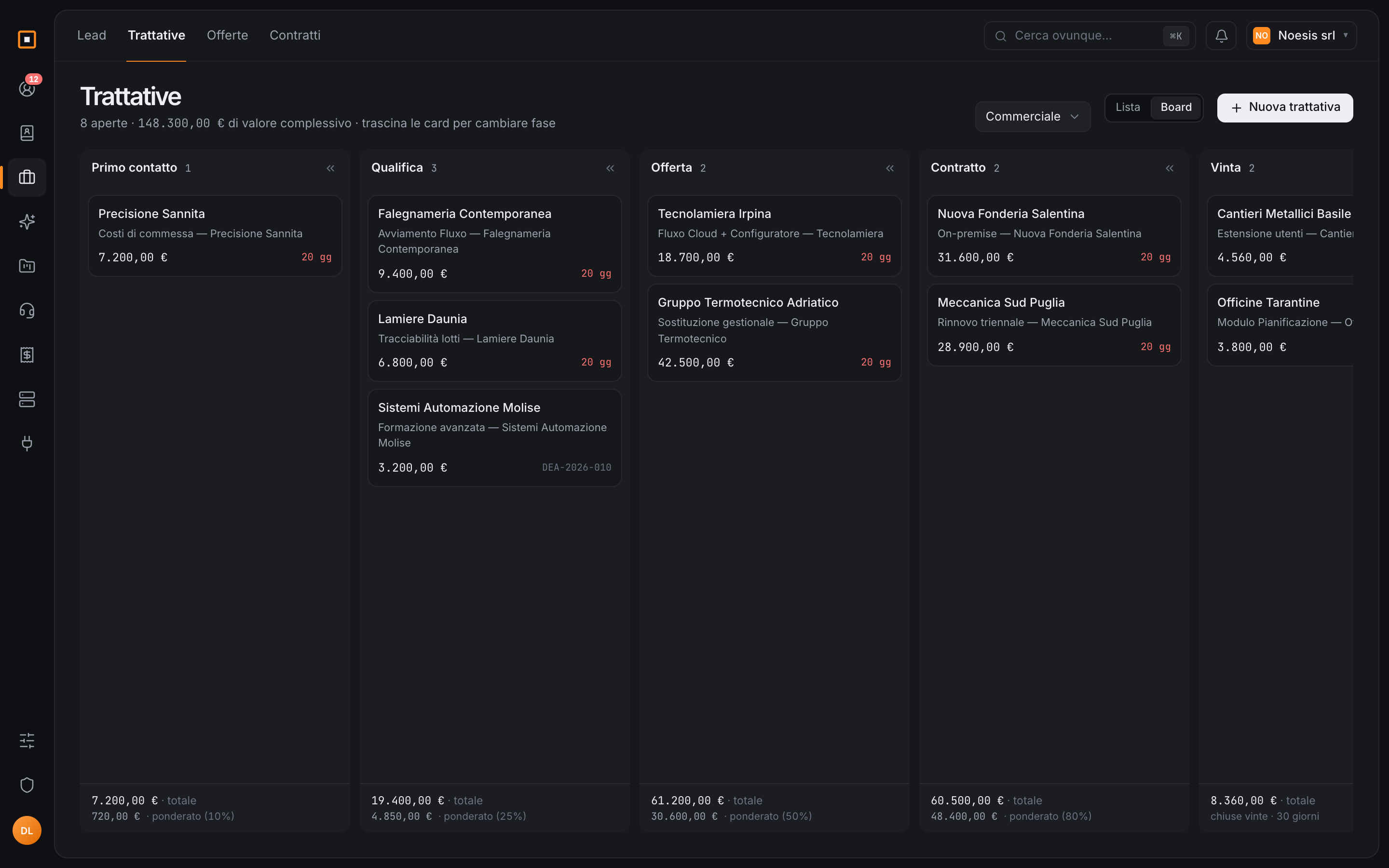Image resolution: width=1389 pixels, height=868 pixels.
Task: Open the user inbox icon with 12 badge
Action: [27, 88]
